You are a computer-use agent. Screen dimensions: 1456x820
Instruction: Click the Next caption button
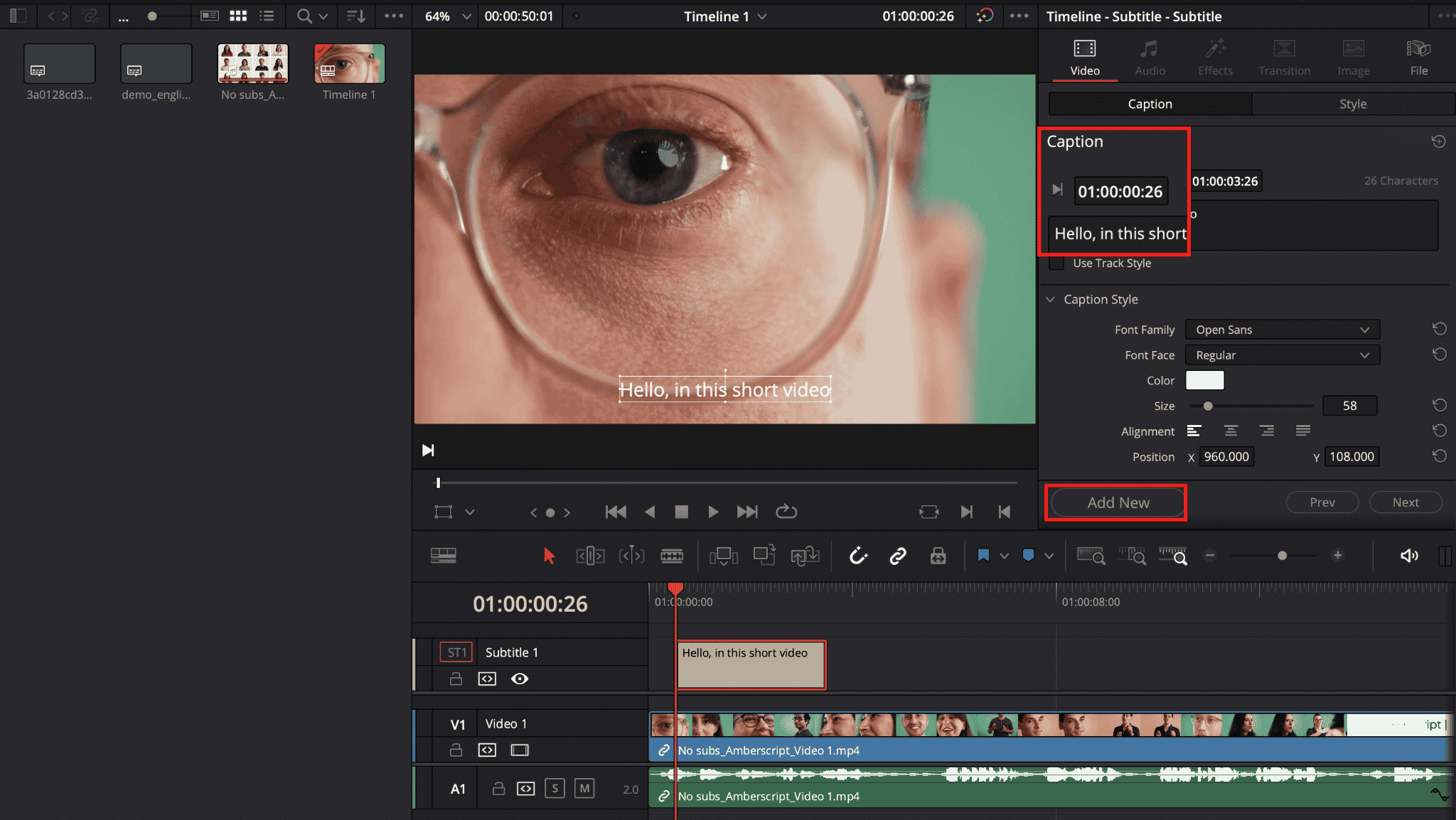1406,502
